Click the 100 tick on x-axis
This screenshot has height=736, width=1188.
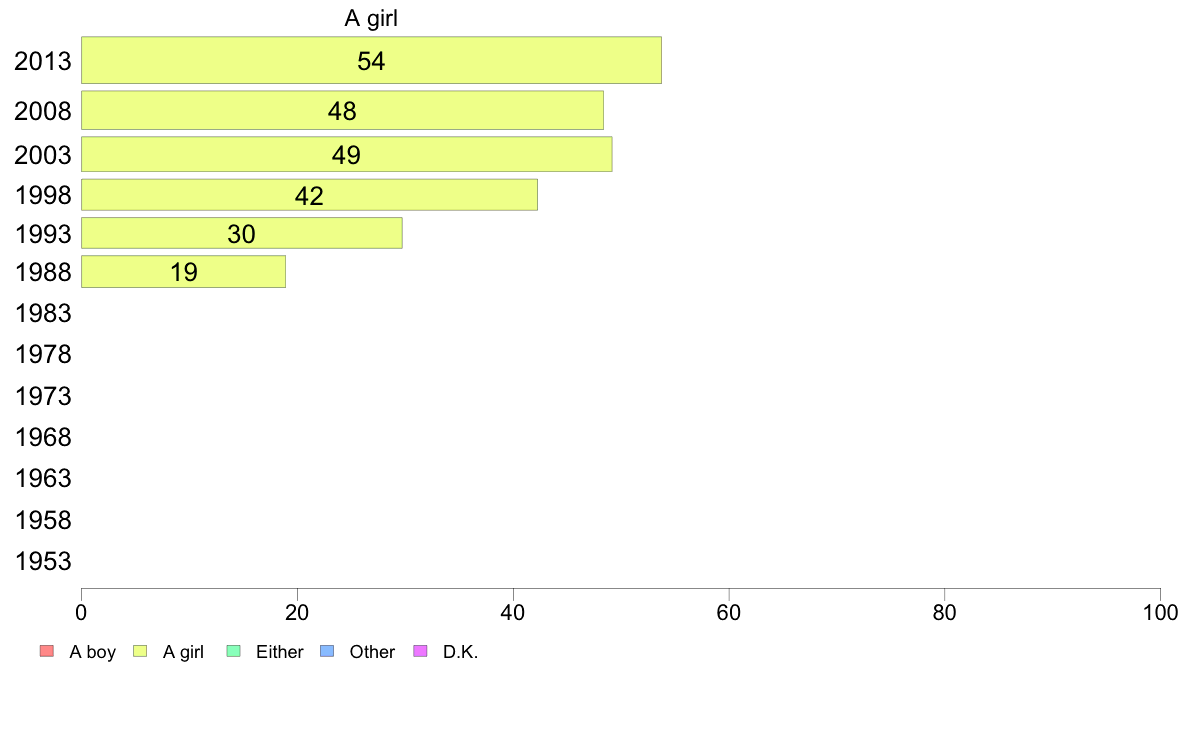(1160, 612)
